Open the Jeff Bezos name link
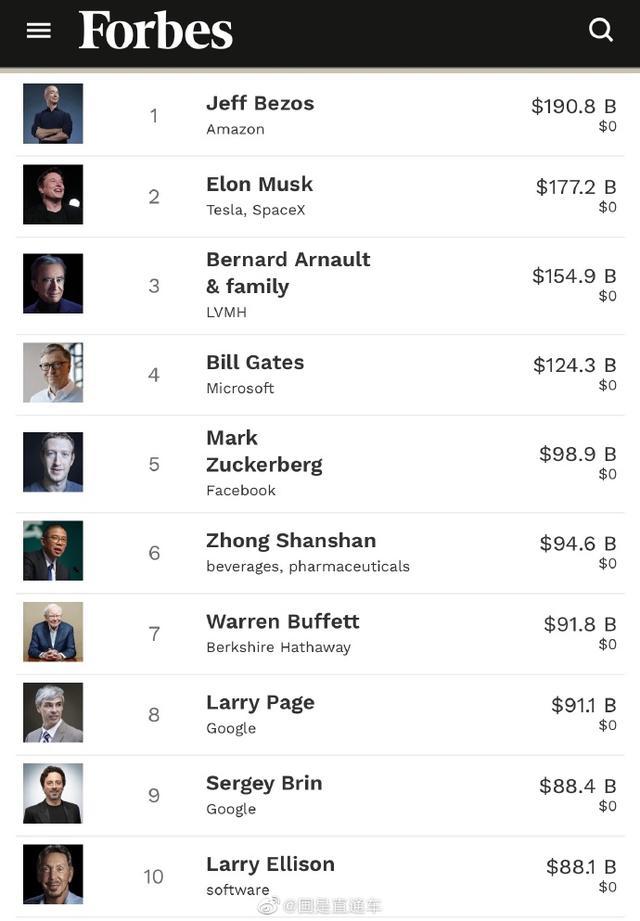Image resolution: width=640 pixels, height=921 pixels. (260, 103)
